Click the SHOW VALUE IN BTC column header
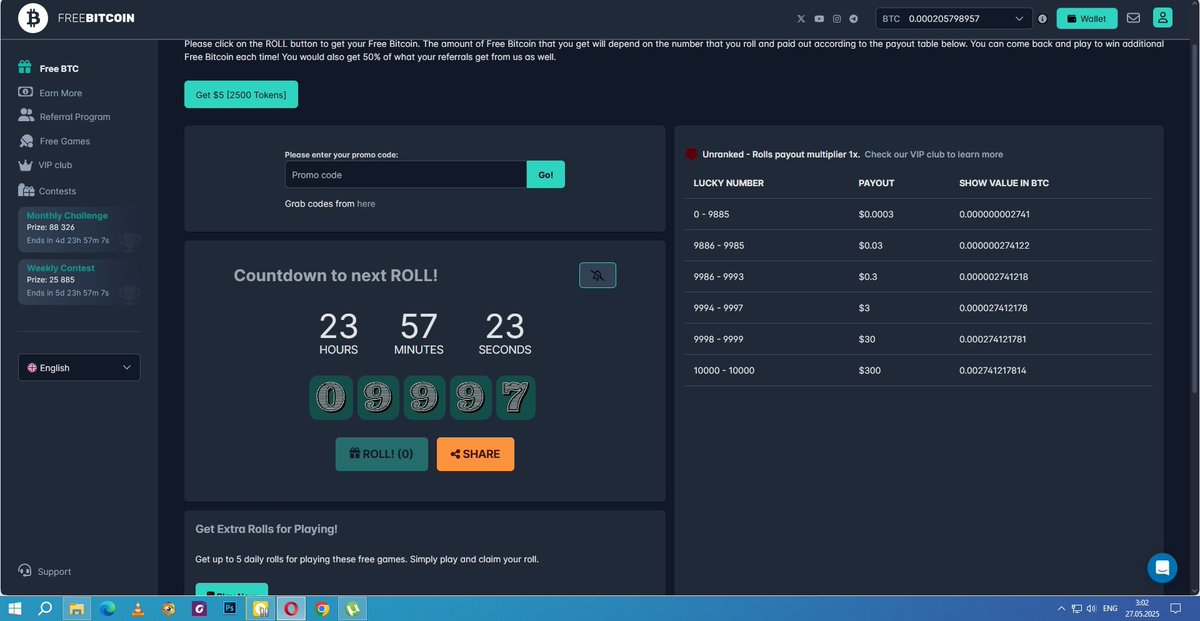1200x621 pixels. pos(1004,183)
